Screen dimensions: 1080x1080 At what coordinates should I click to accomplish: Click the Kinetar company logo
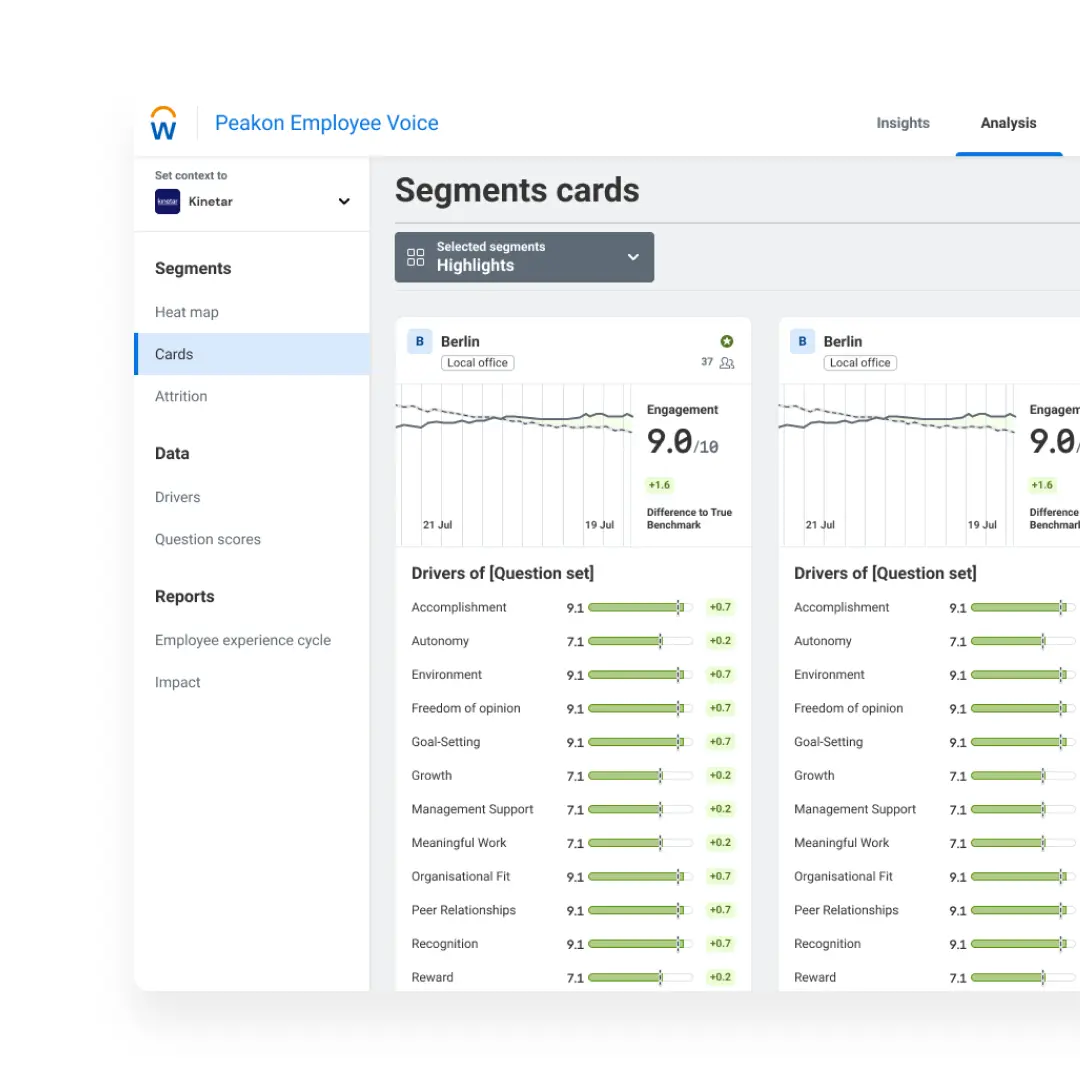tap(167, 201)
